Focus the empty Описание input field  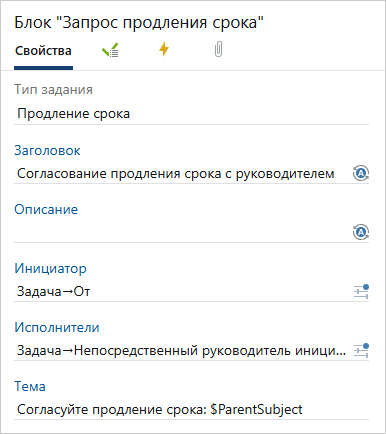tap(182, 232)
